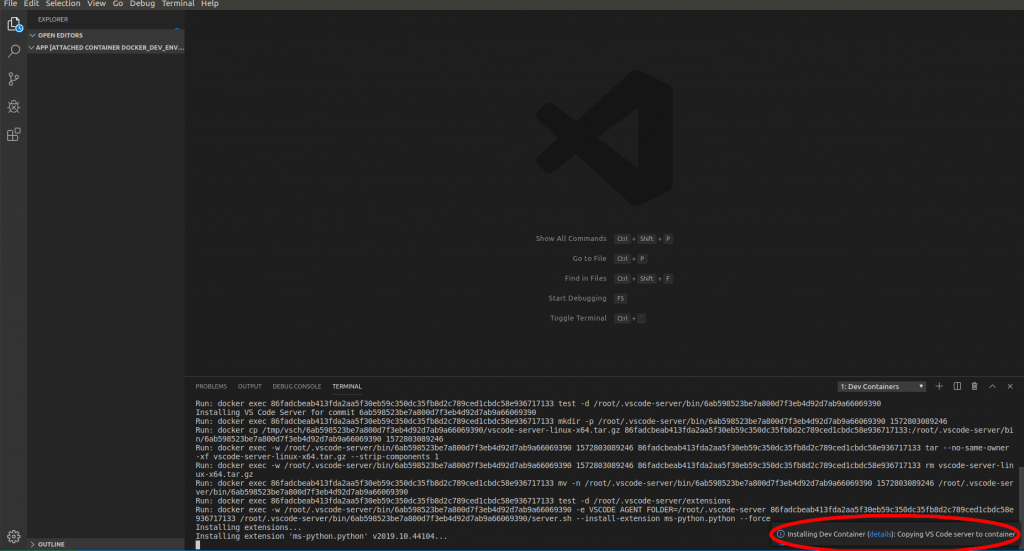Kill terminal with the trash icon
Screen dimensions: 1024x551
[974, 386]
